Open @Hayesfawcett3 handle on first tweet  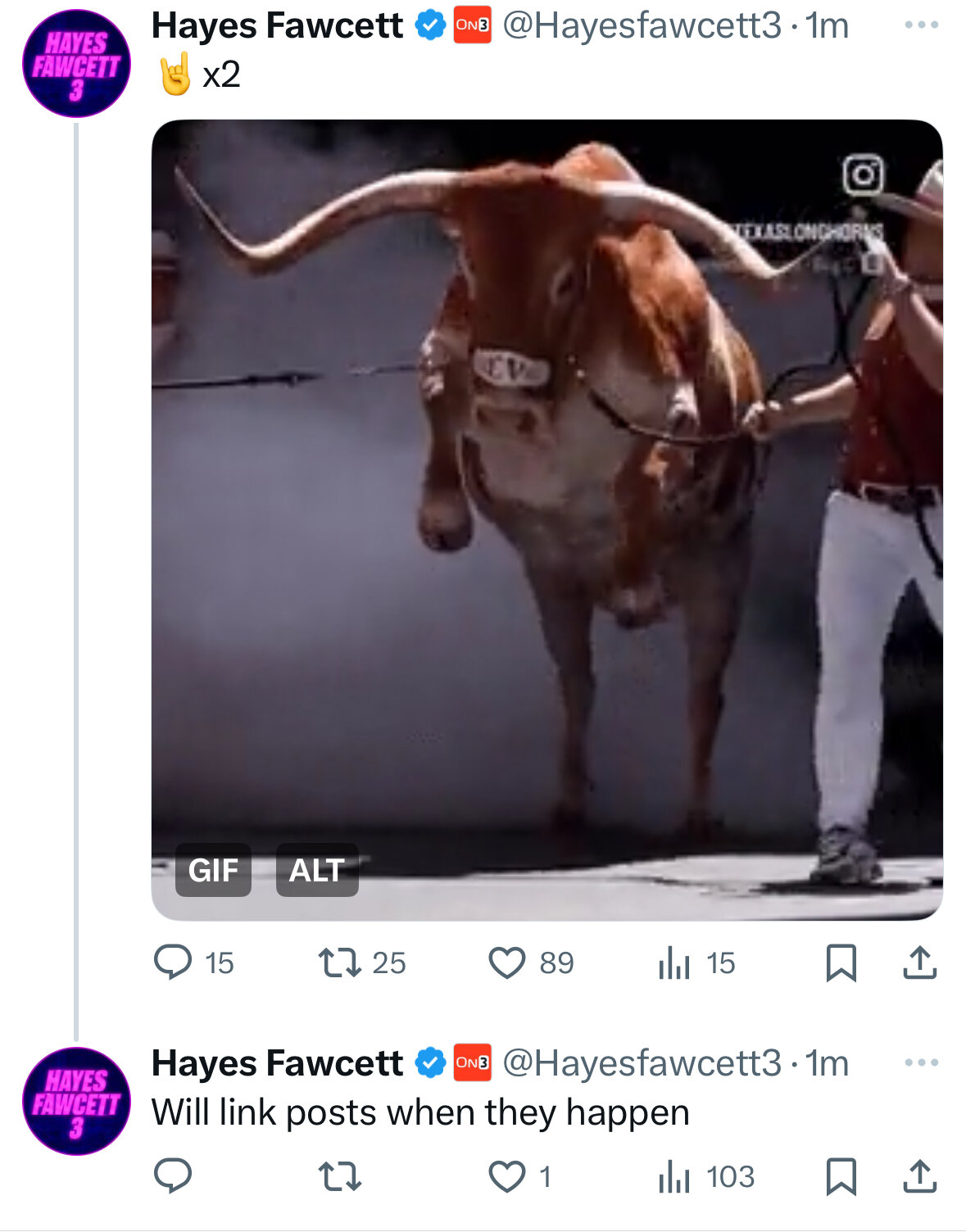point(642,25)
